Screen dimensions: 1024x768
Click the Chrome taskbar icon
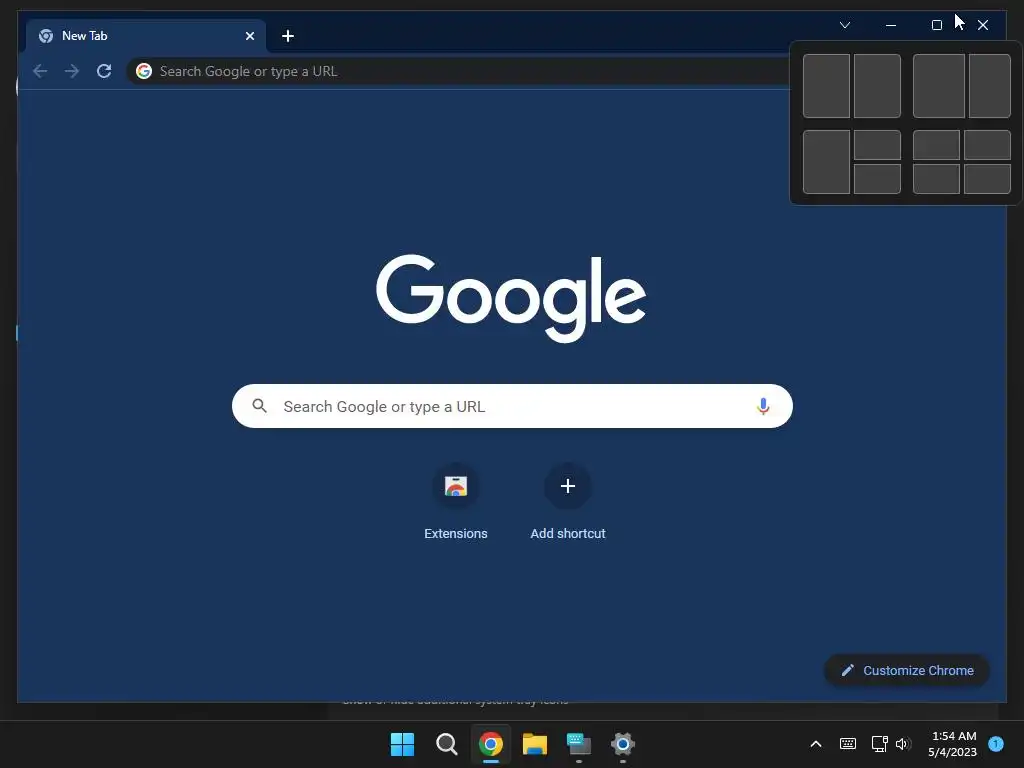(490, 744)
